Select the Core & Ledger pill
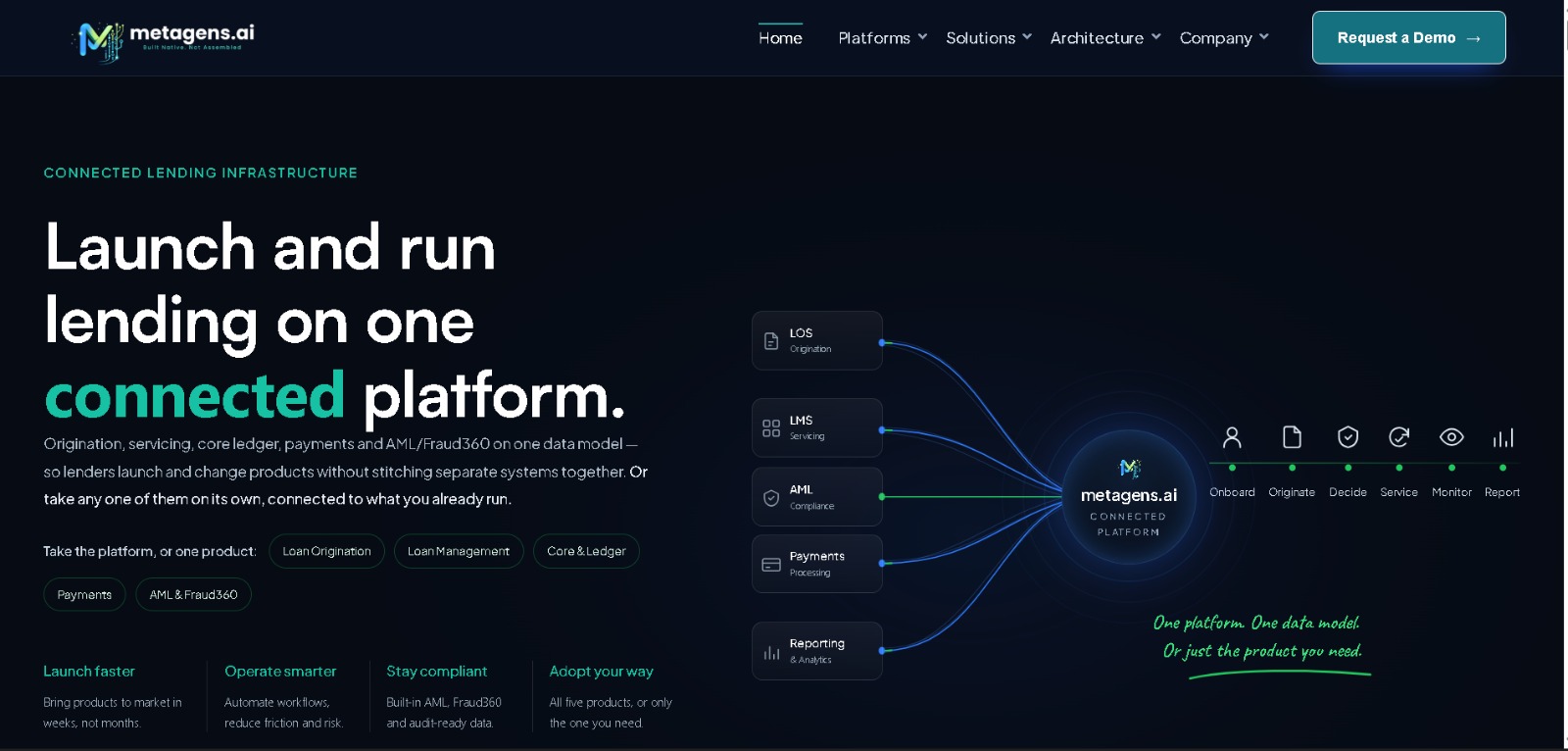This screenshot has width=1568, height=751. click(x=586, y=551)
